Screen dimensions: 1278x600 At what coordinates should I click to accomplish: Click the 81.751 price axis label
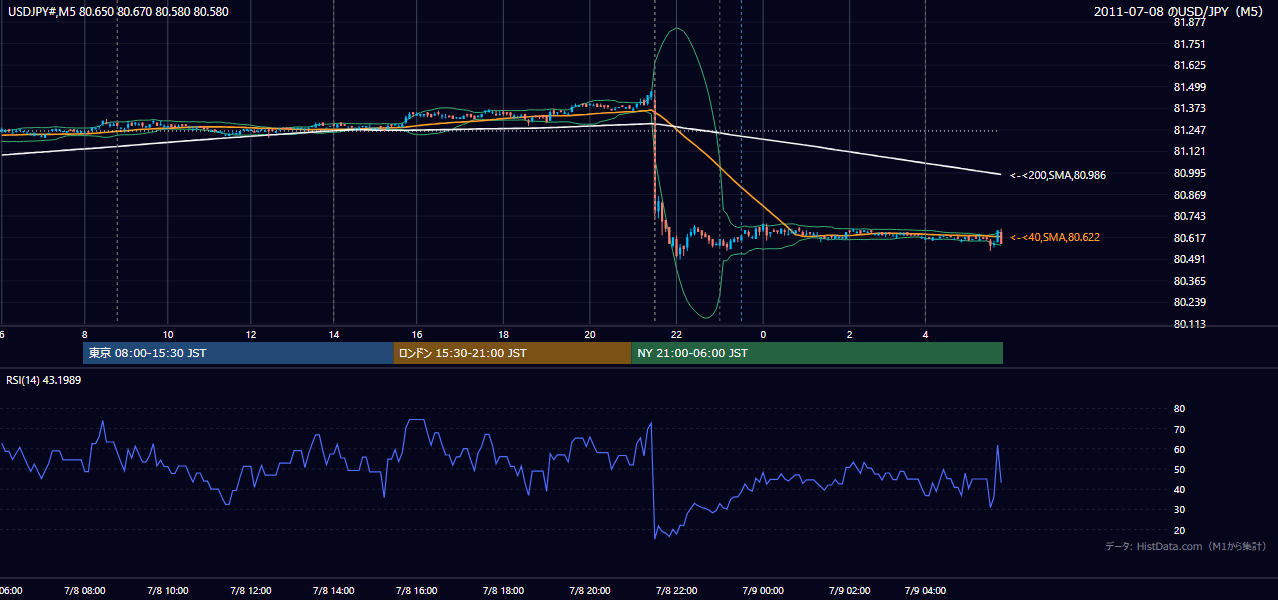pyautogui.click(x=1189, y=44)
